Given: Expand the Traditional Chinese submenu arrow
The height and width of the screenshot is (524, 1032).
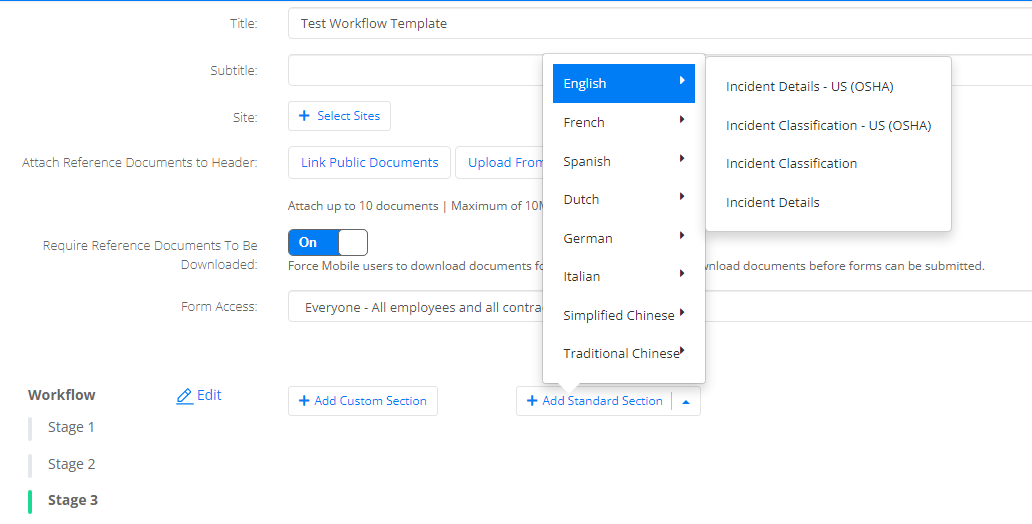Looking at the screenshot, I should point(682,350).
